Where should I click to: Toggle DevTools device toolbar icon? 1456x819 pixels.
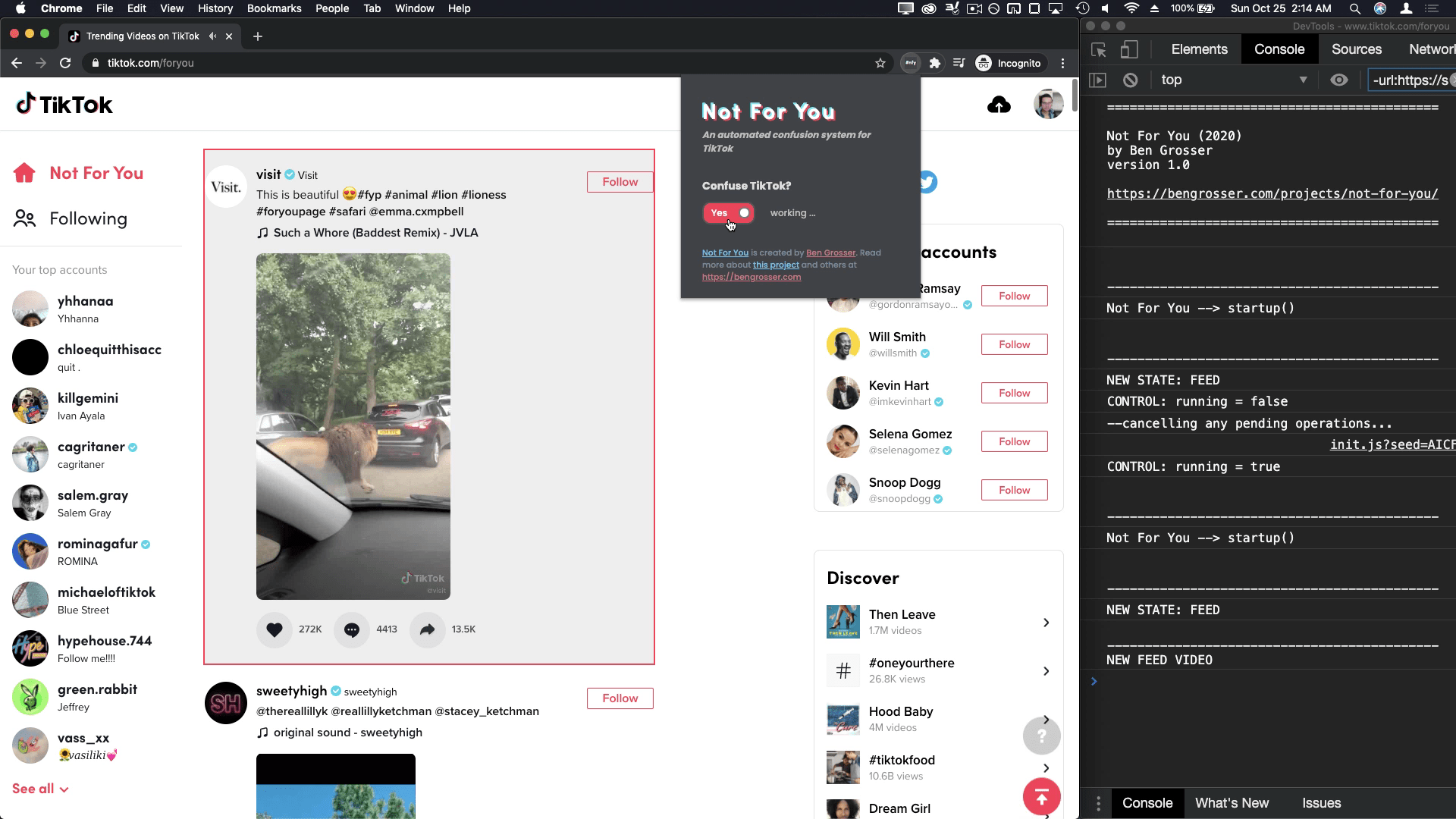pos(1129,49)
